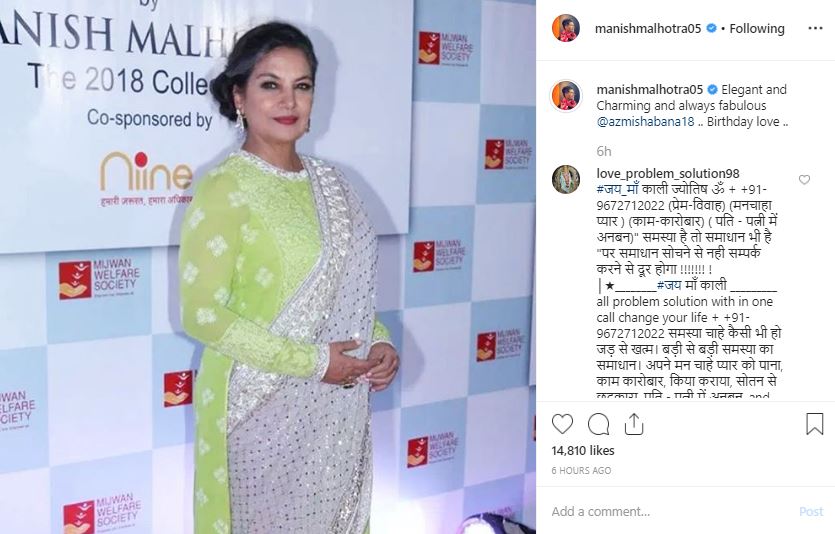Click the #जय_माँ hashtag

[x=618, y=189]
